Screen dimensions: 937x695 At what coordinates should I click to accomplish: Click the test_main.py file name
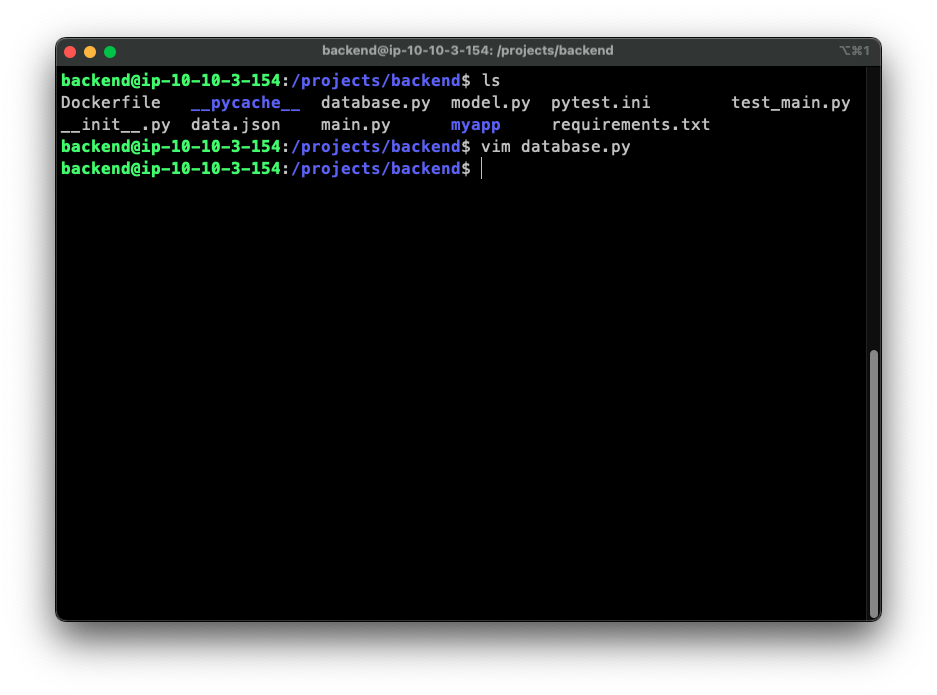point(790,102)
